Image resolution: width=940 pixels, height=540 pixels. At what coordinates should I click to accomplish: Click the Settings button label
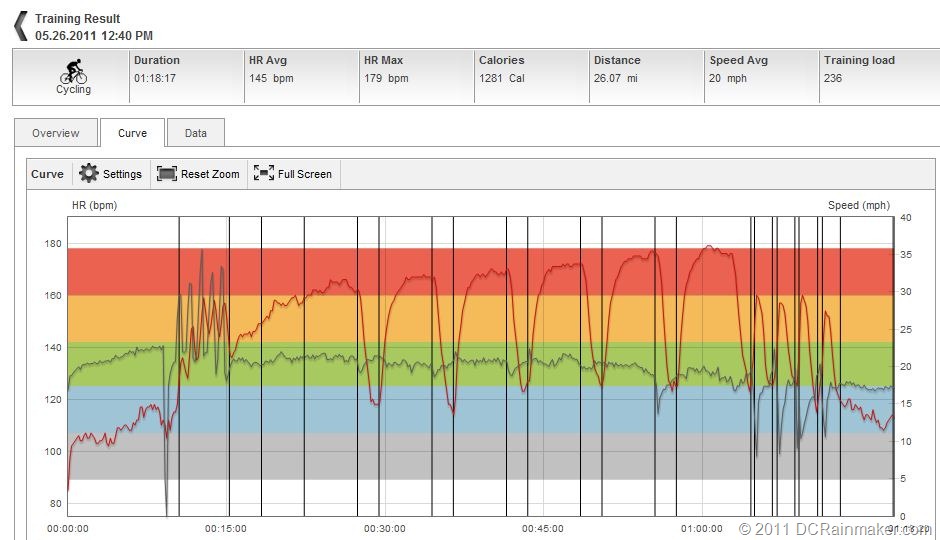pyautogui.click(x=122, y=174)
